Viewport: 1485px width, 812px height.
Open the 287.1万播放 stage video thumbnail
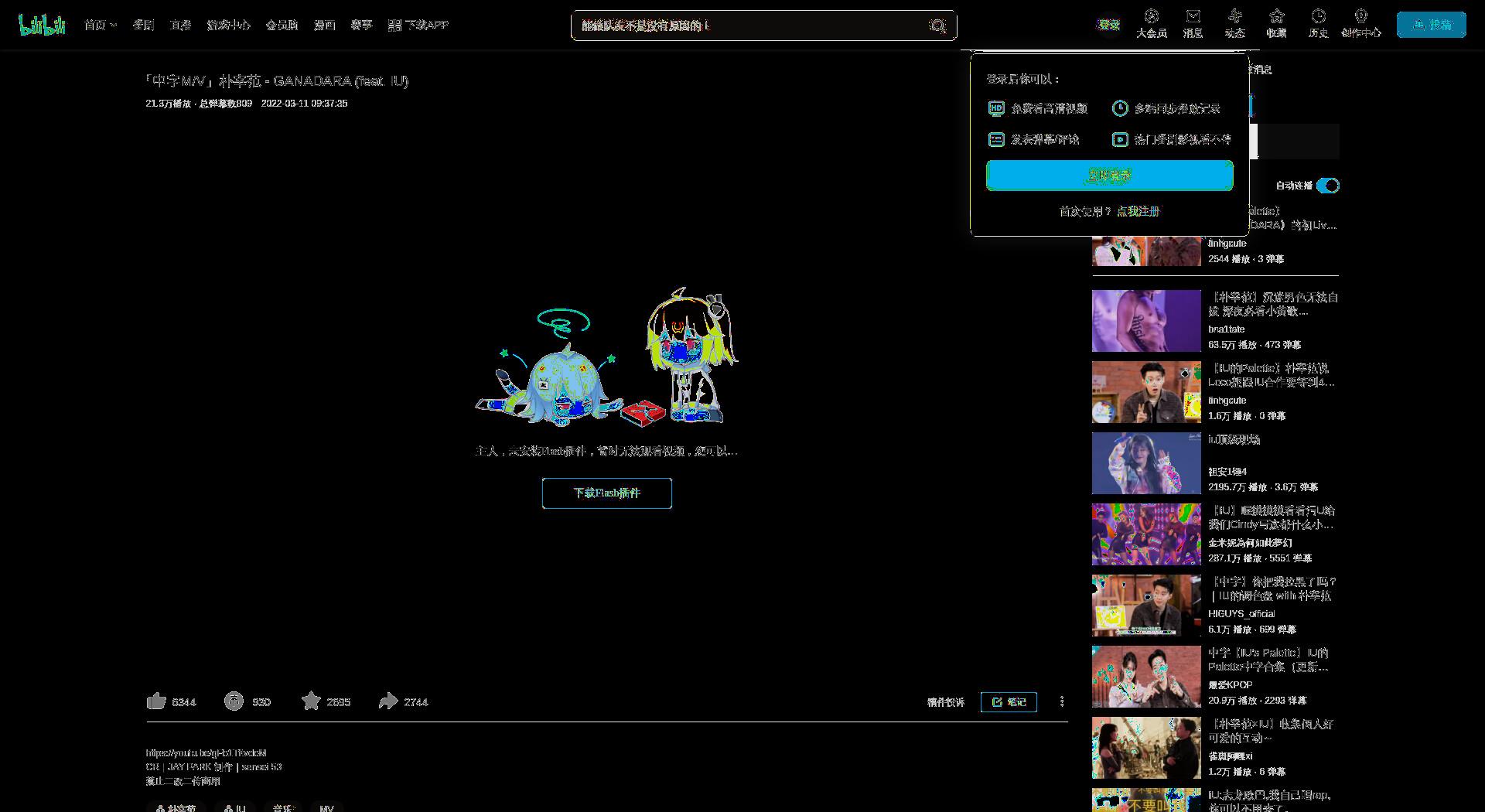tap(1146, 534)
